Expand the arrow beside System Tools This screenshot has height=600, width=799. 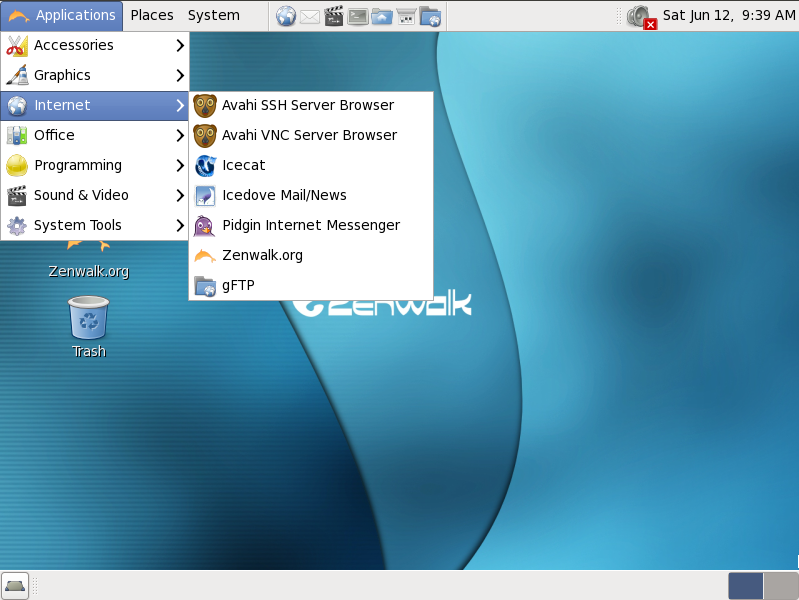pyautogui.click(x=180, y=225)
